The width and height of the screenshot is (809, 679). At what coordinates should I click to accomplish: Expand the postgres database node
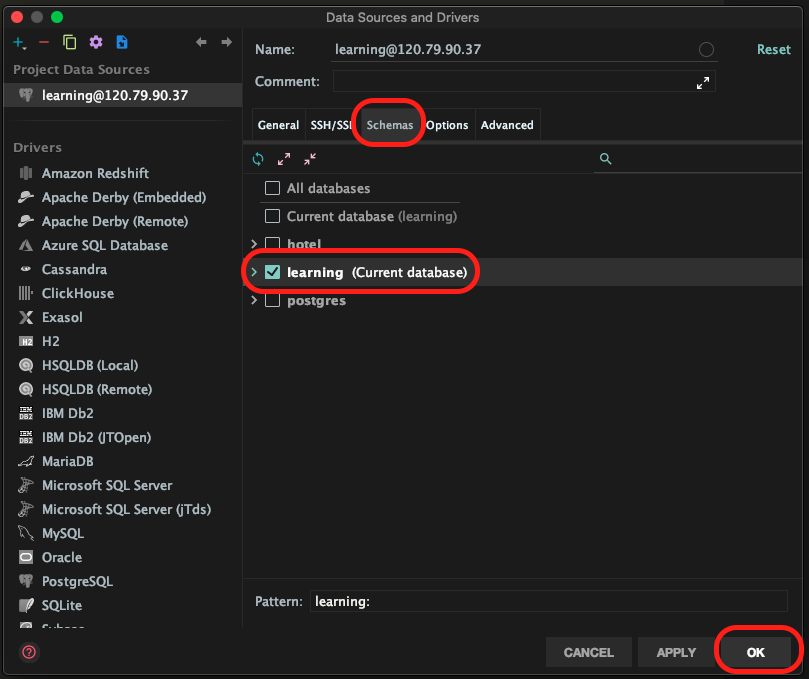pyautogui.click(x=254, y=300)
